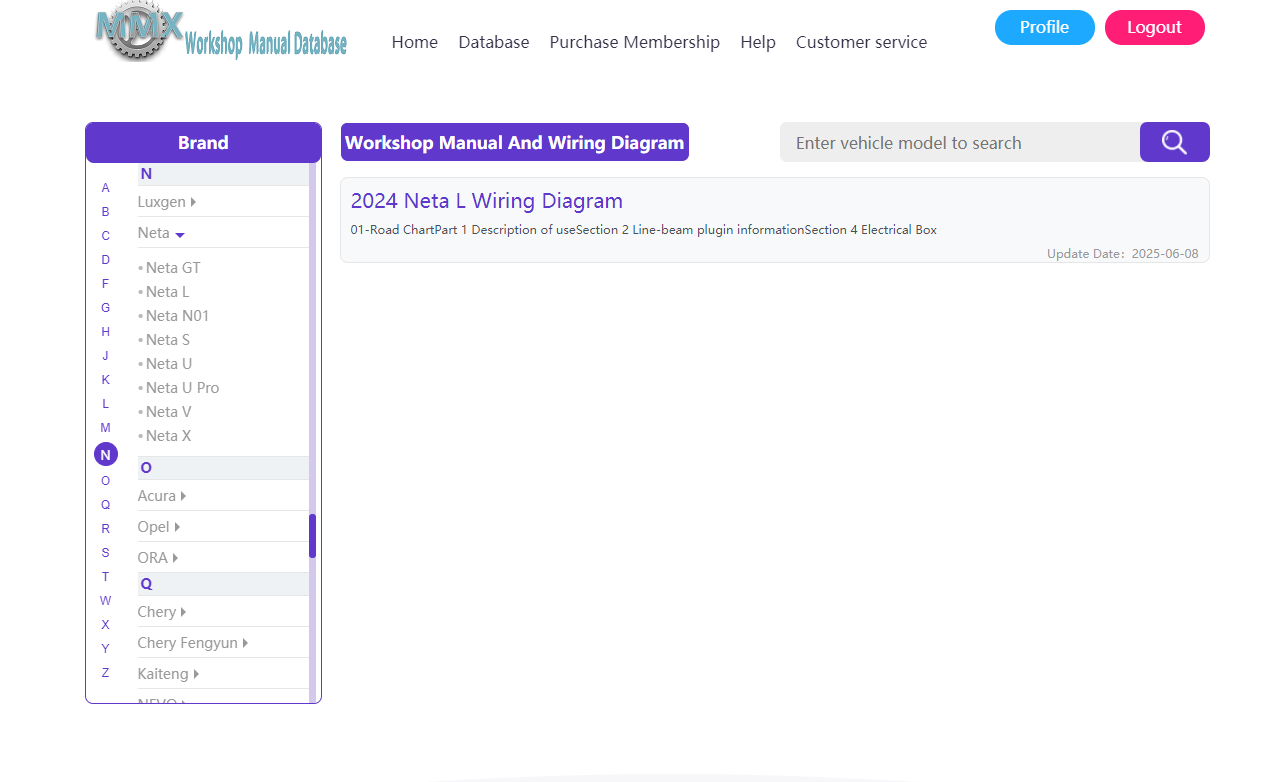
Task: Jump to letter B in brand index
Action: (106, 212)
